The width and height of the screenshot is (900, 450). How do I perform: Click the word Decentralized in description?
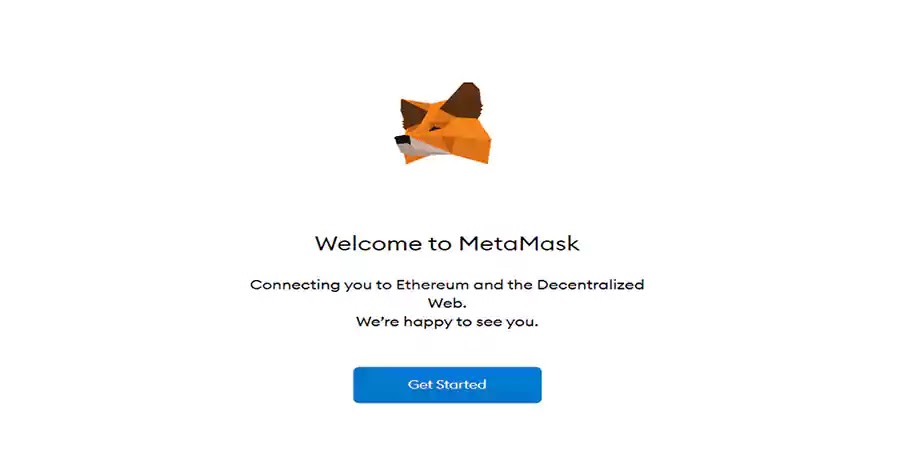(591, 285)
